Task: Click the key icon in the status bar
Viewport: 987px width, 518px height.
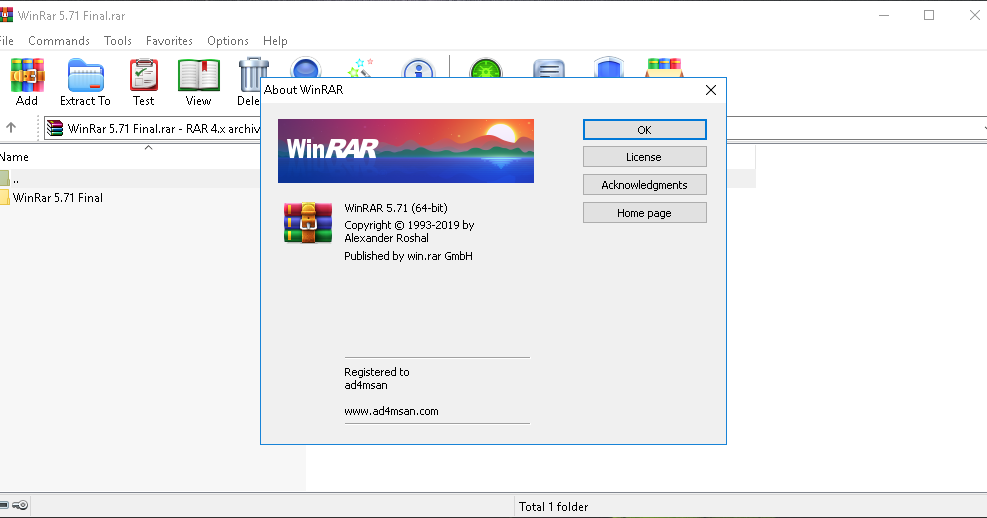Action: [20, 505]
